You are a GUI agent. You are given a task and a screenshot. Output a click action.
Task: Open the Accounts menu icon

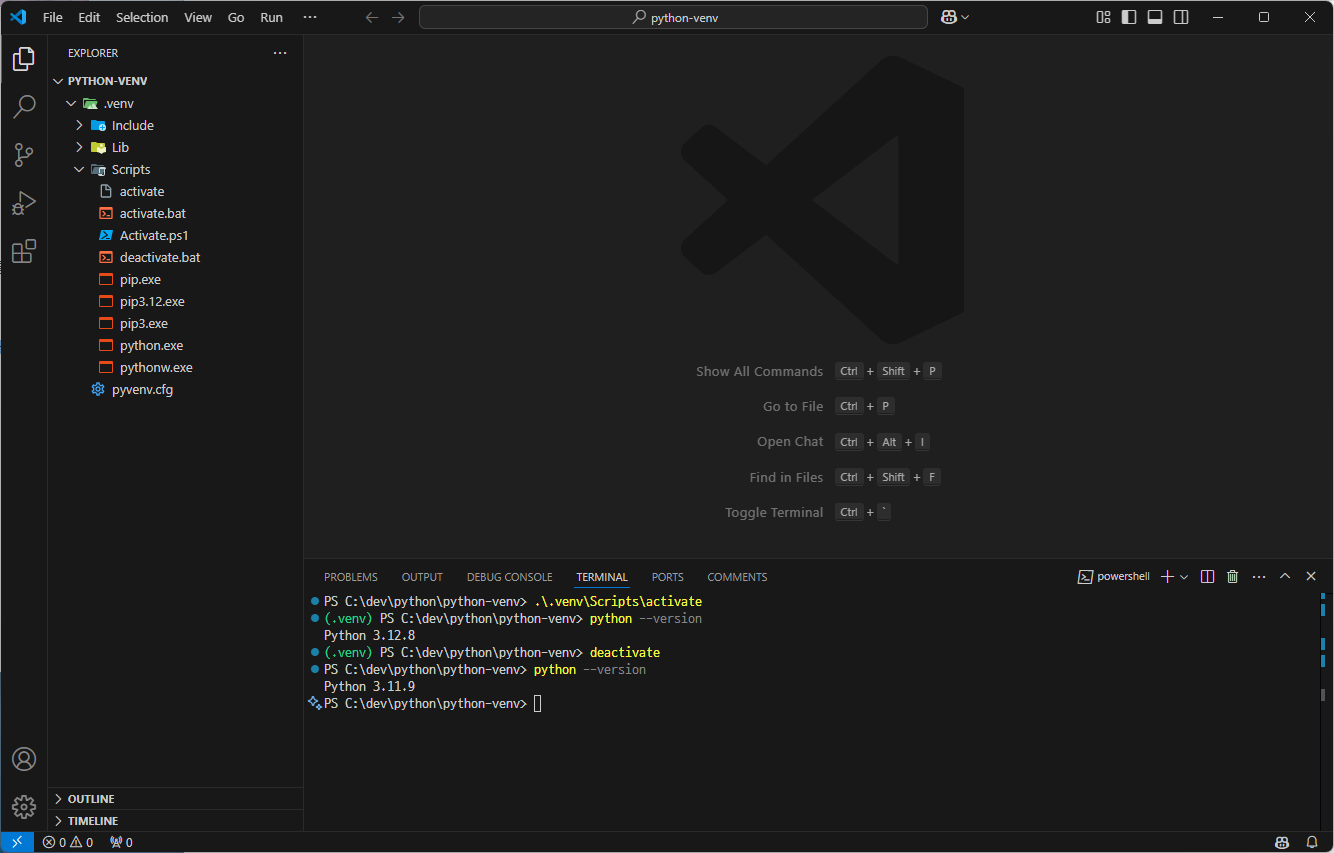24,759
